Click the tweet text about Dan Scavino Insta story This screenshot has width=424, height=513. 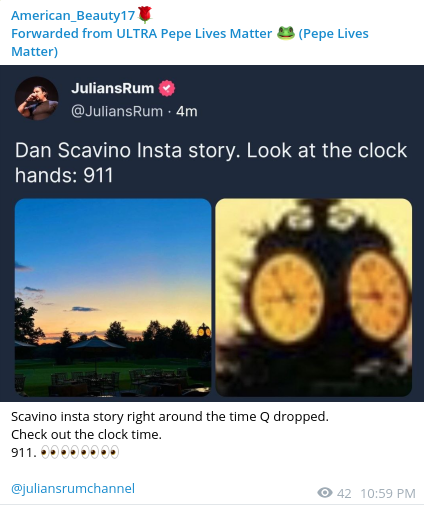(211, 162)
